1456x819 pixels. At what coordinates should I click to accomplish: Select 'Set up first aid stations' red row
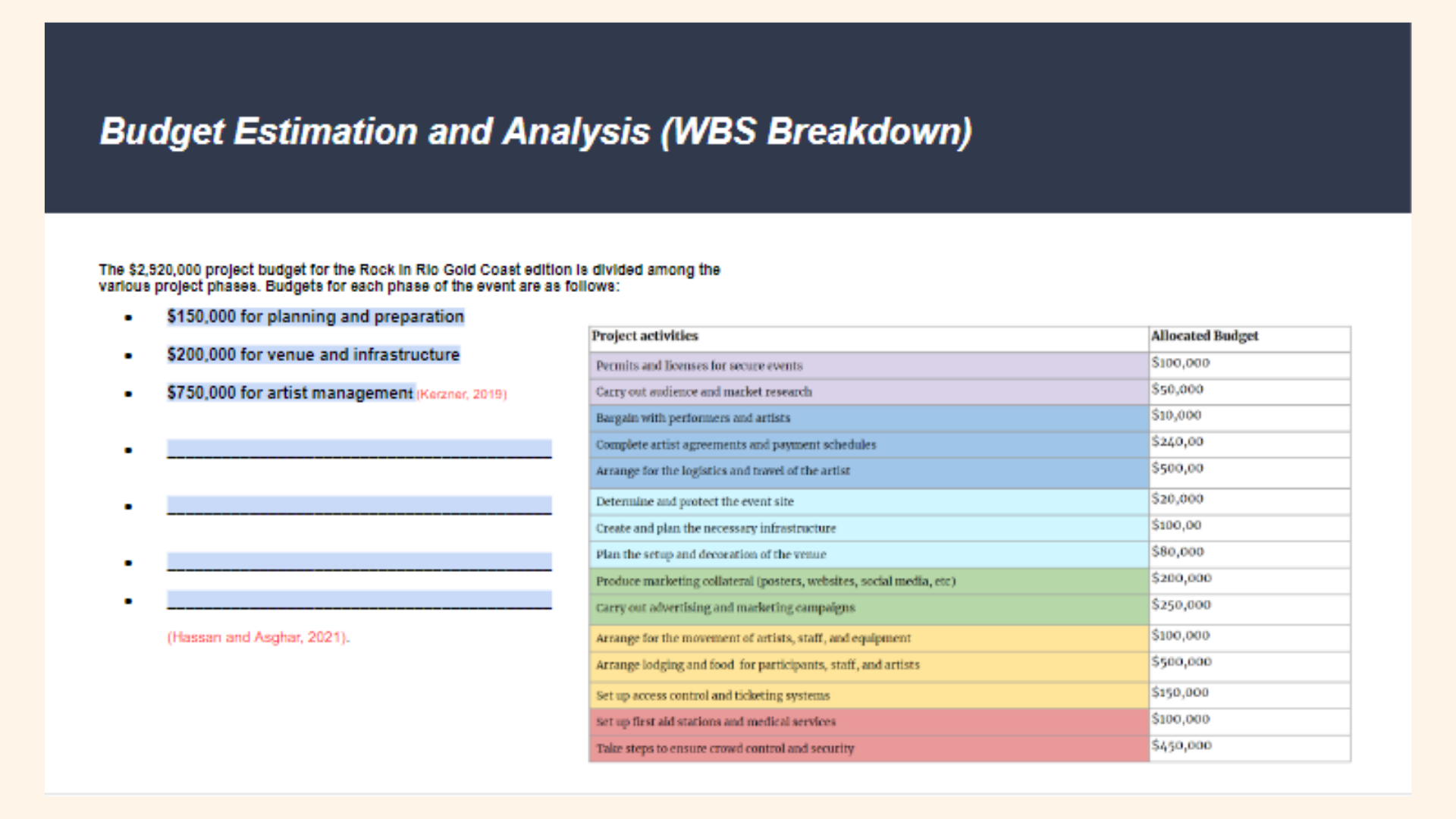tap(714, 721)
